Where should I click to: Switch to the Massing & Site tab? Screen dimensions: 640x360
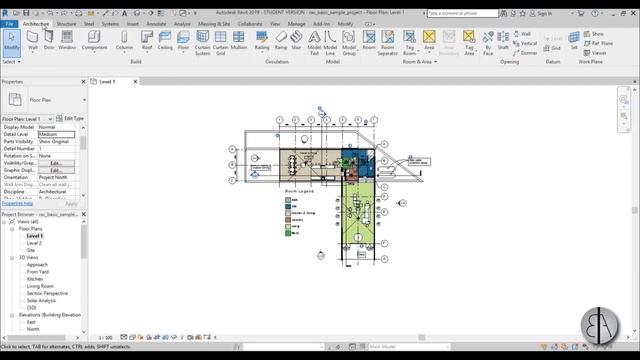pos(214,24)
